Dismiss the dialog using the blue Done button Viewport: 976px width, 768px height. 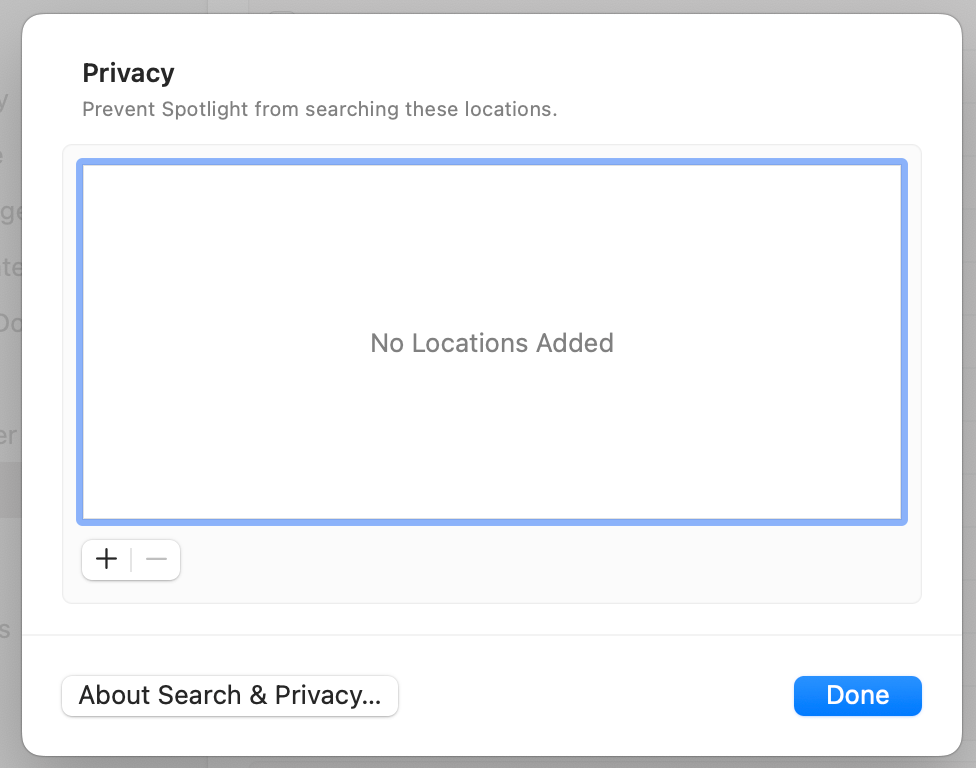click(857, 696)
